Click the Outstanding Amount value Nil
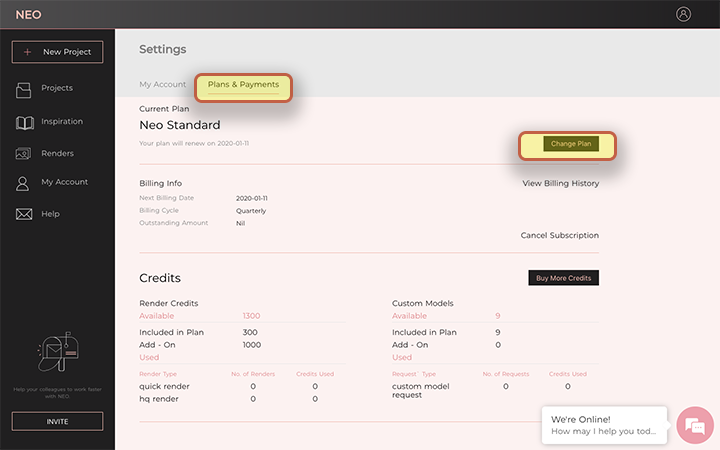This screenshot has height=450, width=720. click(240, 223)
